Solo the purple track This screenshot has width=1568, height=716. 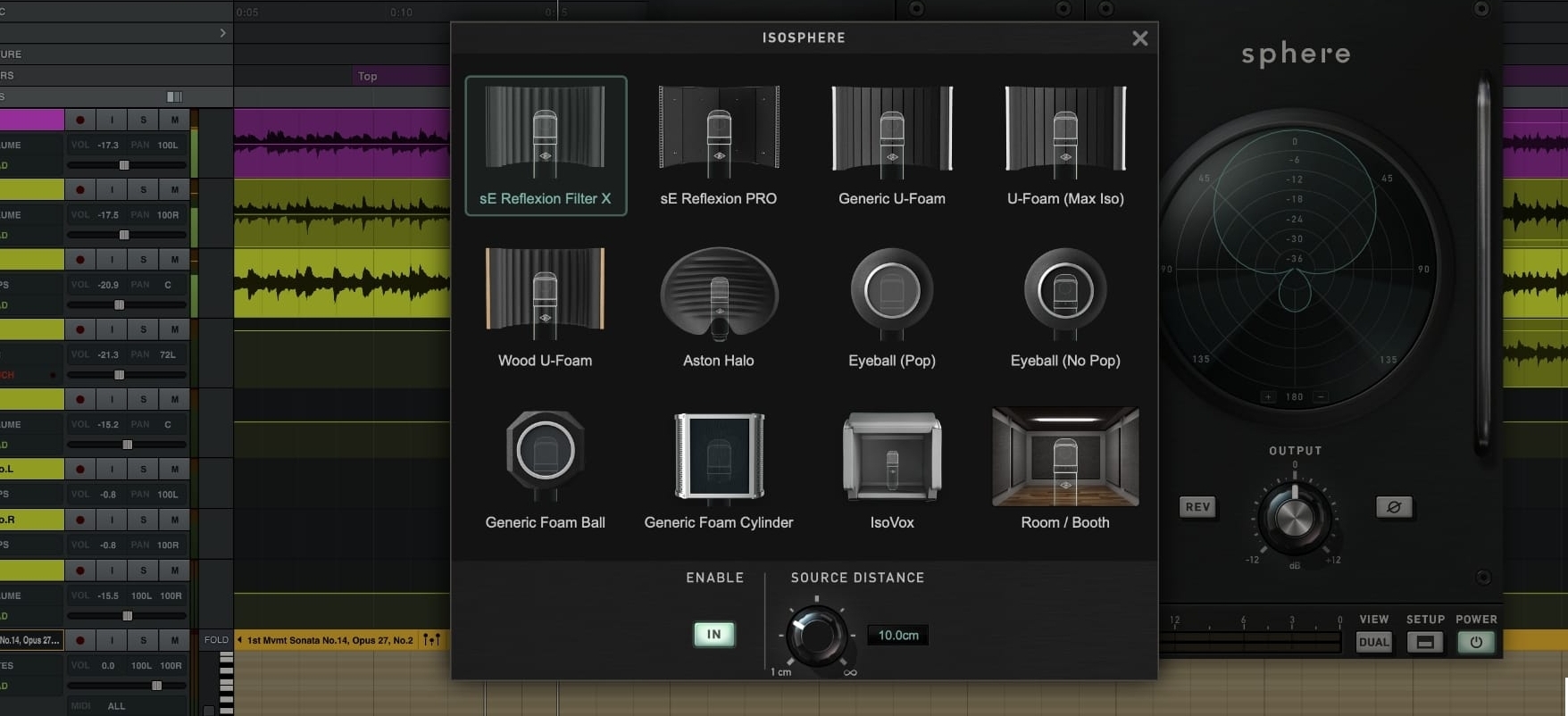tap(143, 120)
